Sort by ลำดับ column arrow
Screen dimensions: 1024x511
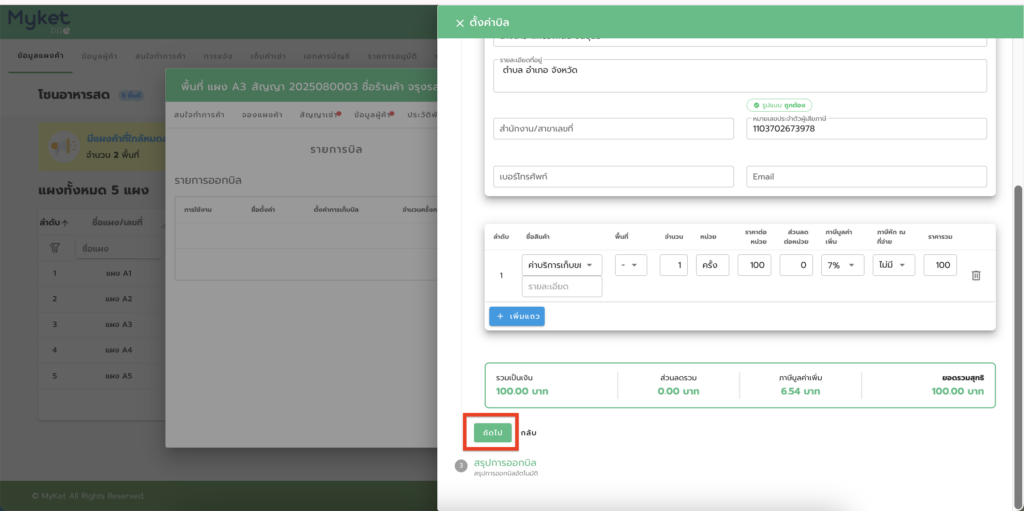point(65,223)
